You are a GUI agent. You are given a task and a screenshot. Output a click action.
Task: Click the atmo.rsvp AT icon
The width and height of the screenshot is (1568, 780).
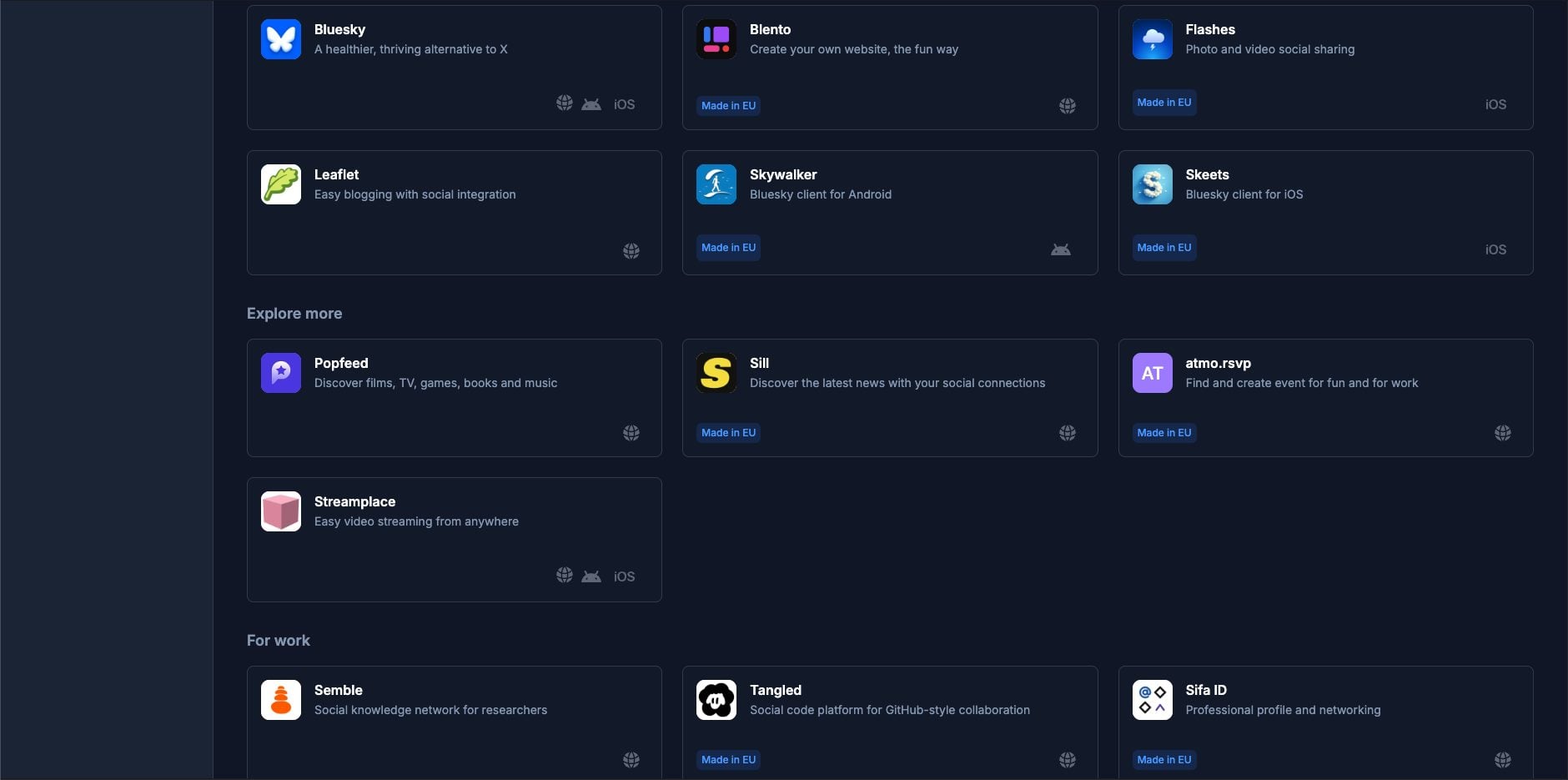click(1152, 373)
